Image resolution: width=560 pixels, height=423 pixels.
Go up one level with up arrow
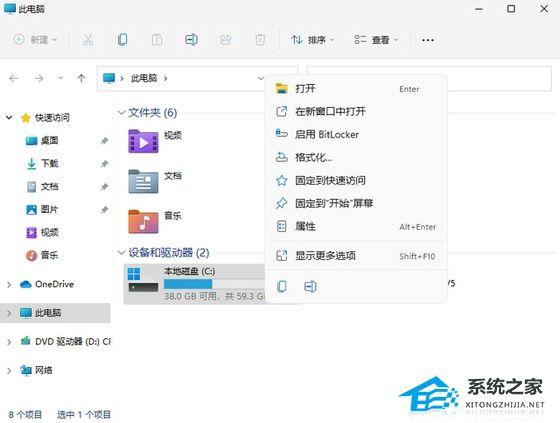[x=81, y=78]
